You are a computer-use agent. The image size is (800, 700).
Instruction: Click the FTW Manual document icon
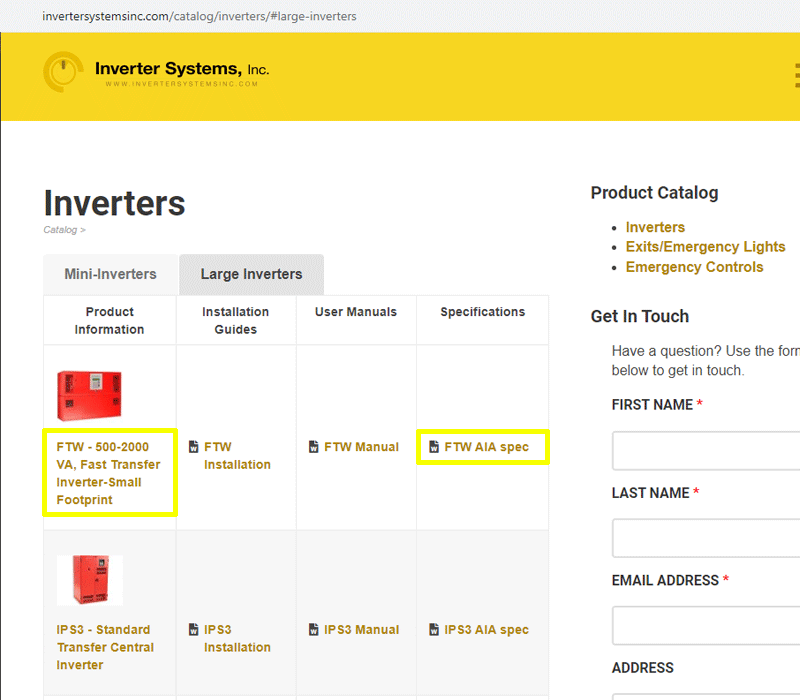click(x=314, y=447)
